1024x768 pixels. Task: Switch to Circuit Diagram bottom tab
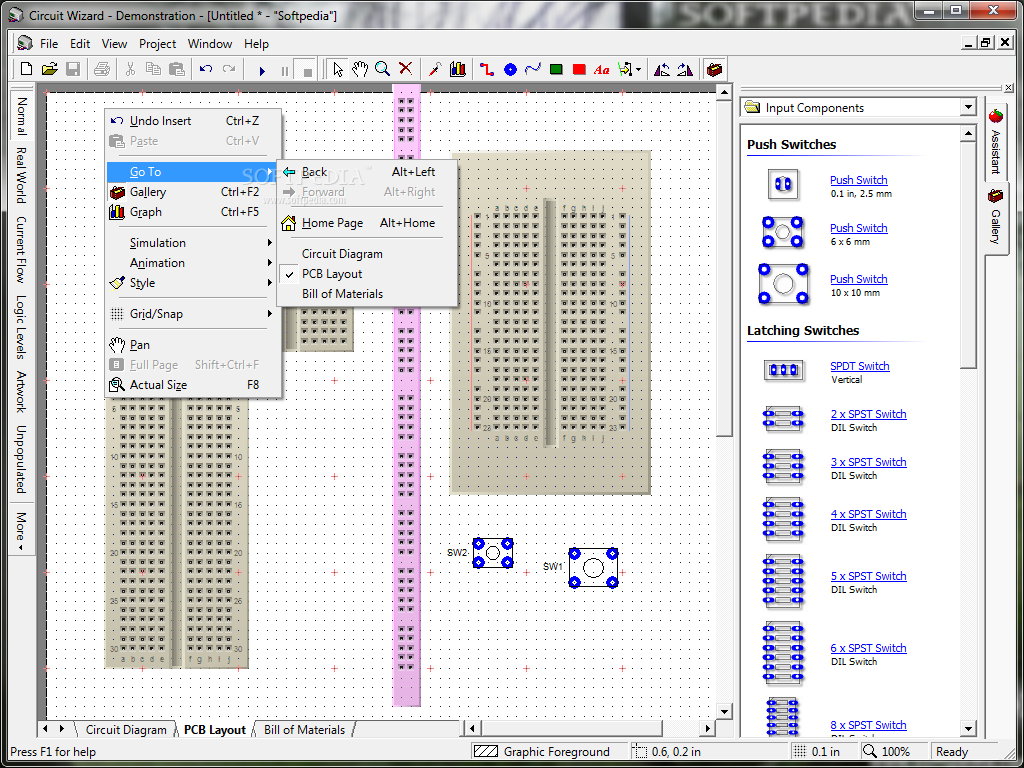pyautogui.click(x=126, y=730)
